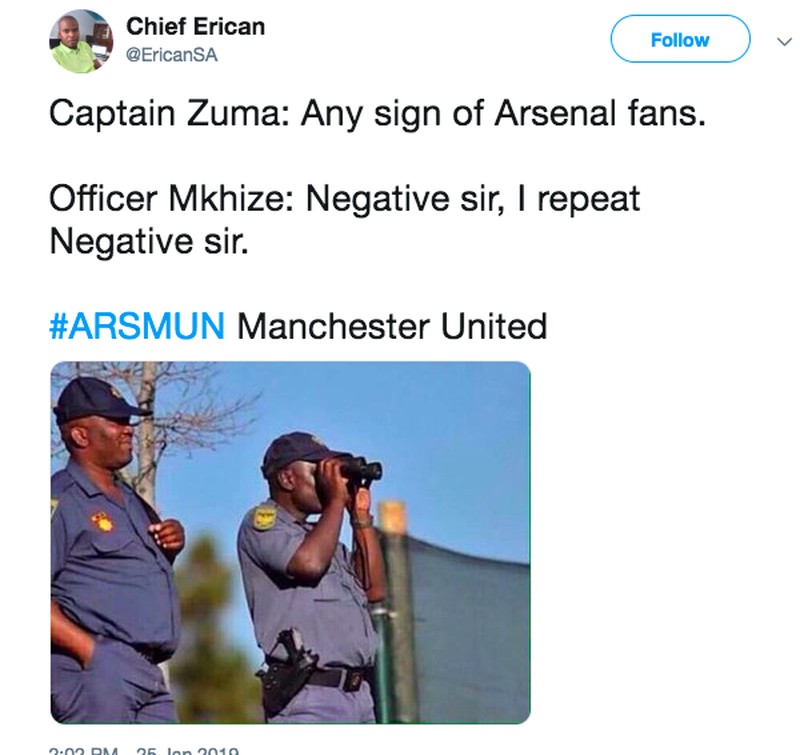Open the attached police officers photo
This screenshot has width=800, height=755.
click(290, 542)
